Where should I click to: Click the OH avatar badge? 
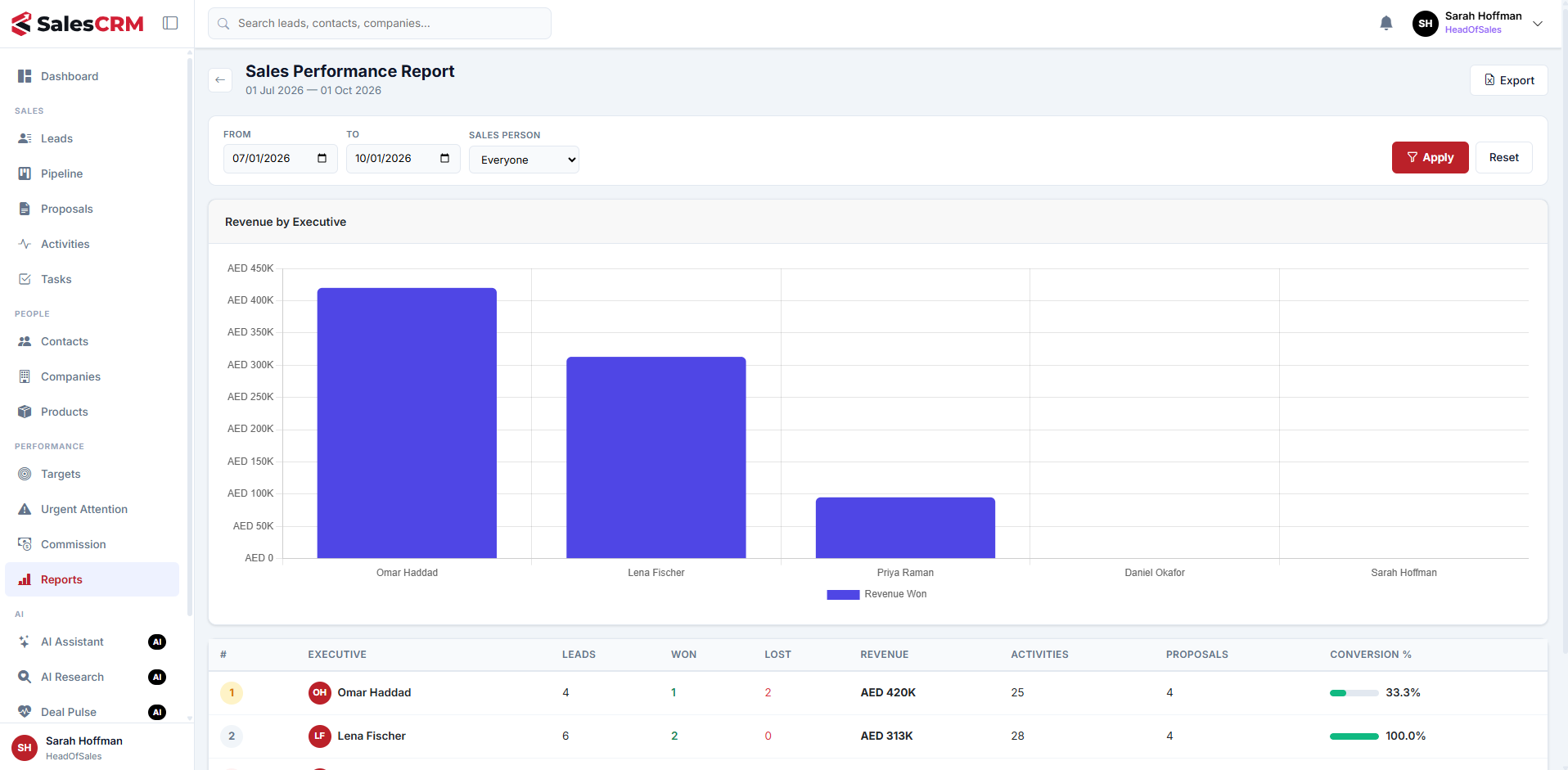point(319,692)
